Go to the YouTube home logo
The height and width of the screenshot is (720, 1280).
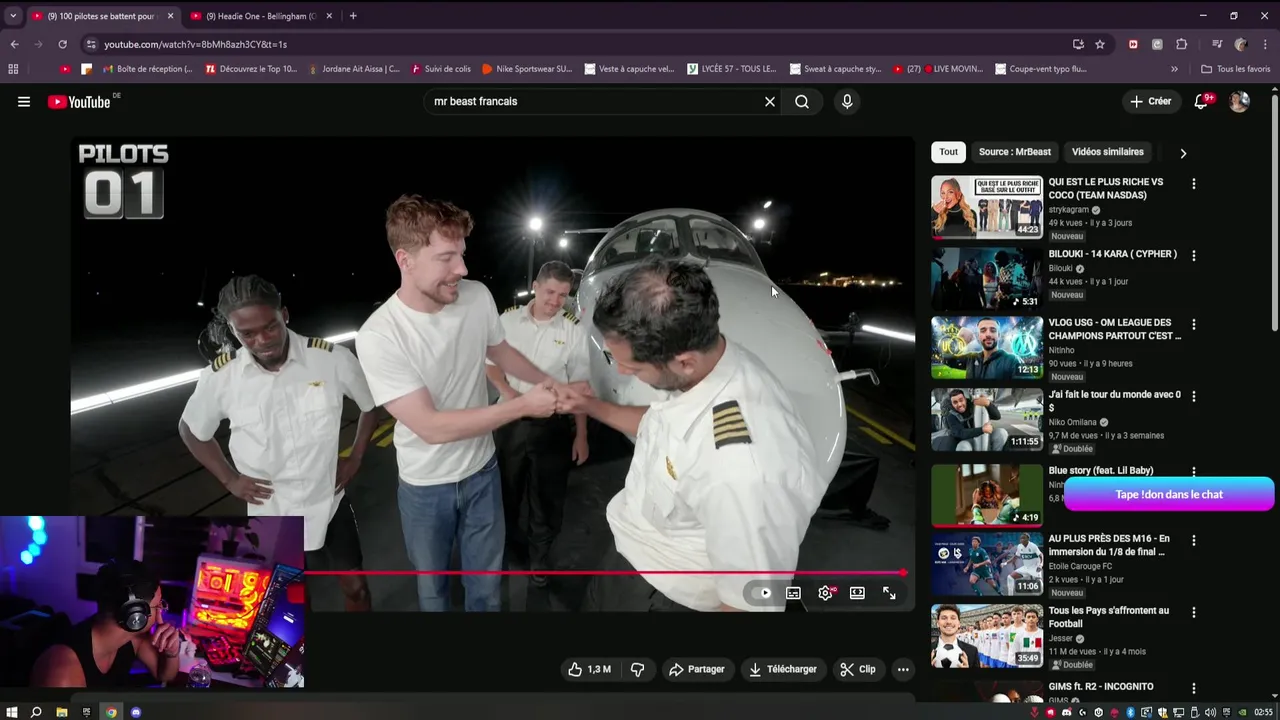pos(79,101)
